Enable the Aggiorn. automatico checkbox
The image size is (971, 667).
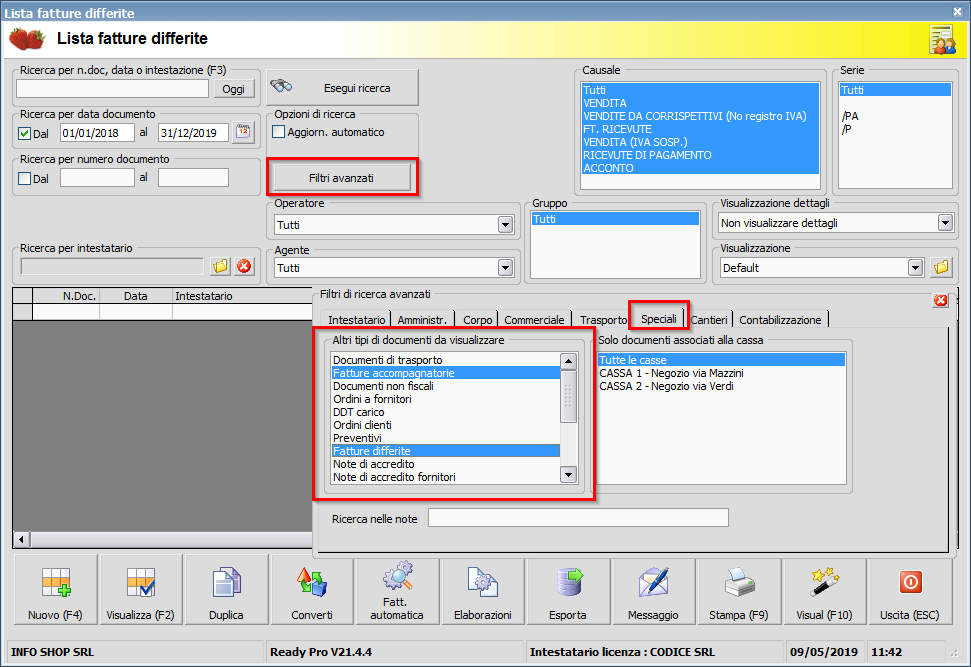point(279,132)
